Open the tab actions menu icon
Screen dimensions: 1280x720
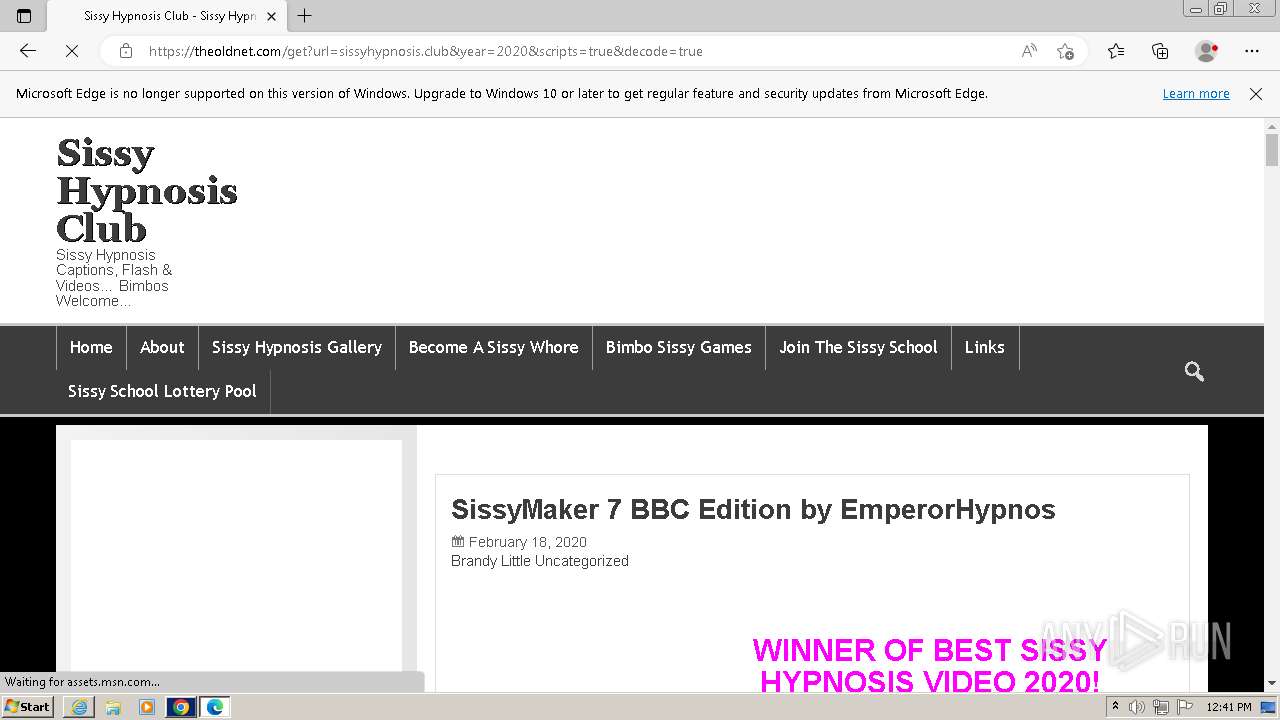click(x=24, y=16)
